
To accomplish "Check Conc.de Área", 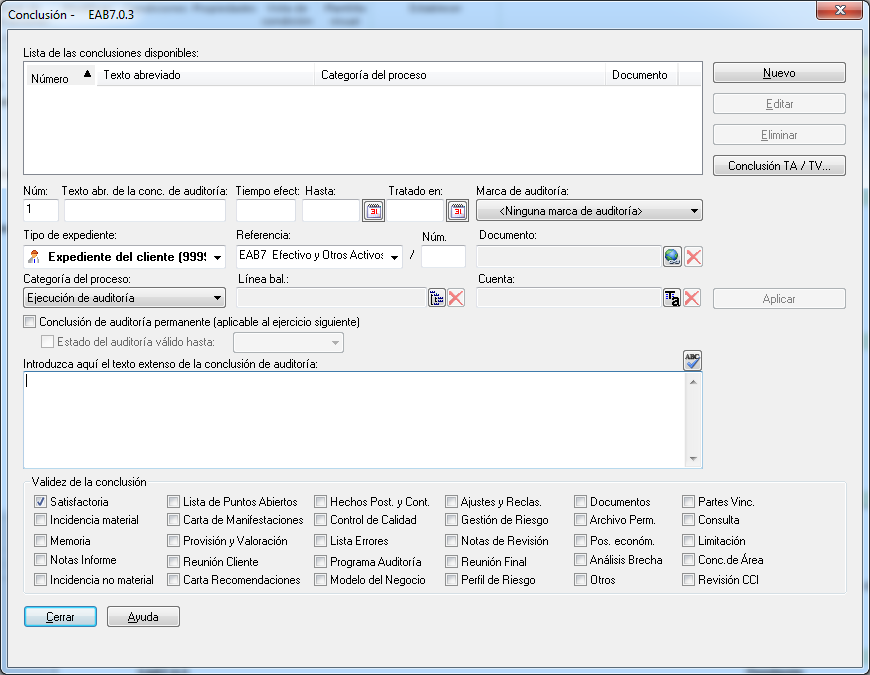I will coord(689,560).
